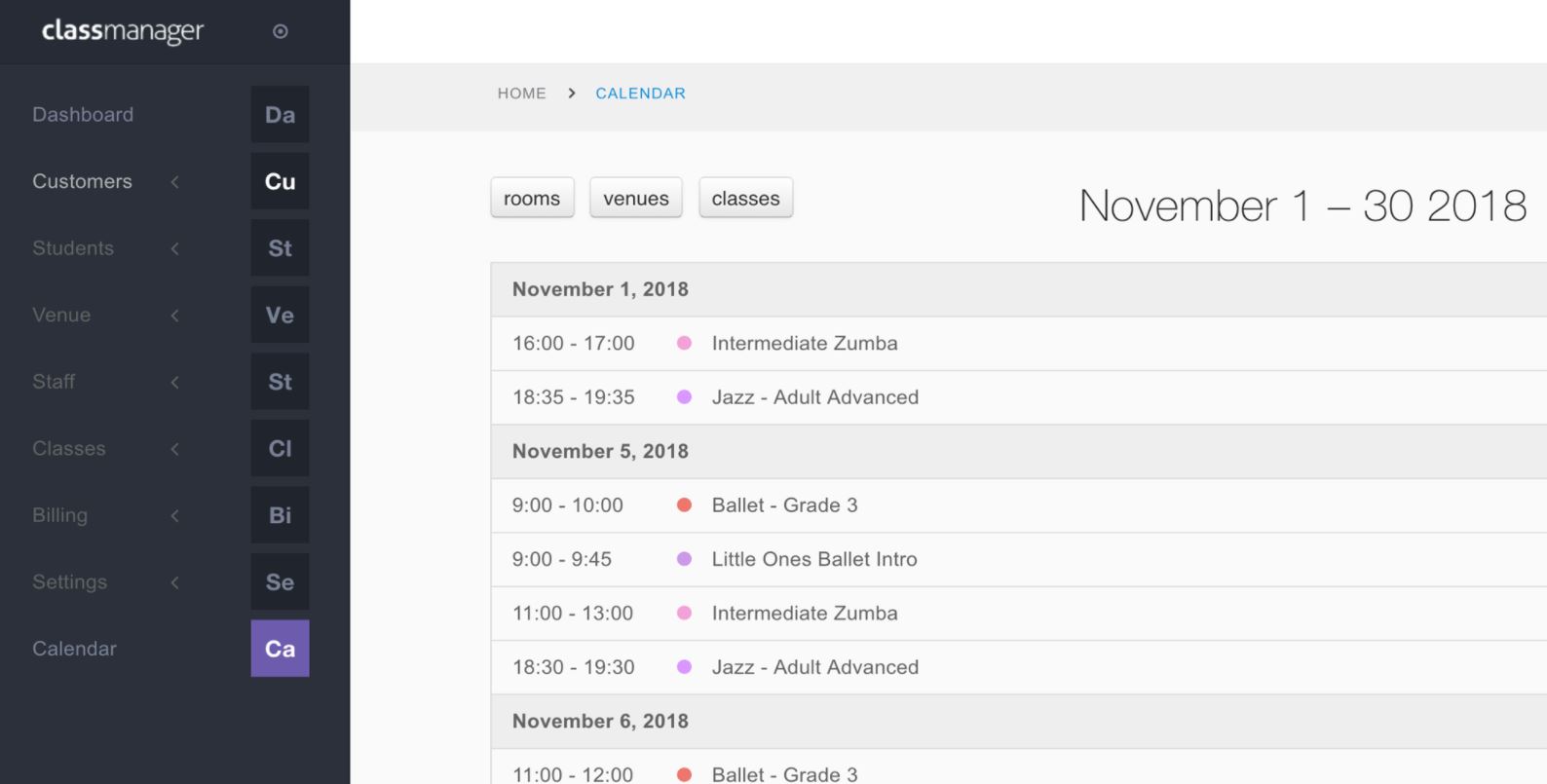The height and width of the screenshot is (784, 1547).
Task: Select Calendar in the sidebar menu
Action: coord(74,649)
